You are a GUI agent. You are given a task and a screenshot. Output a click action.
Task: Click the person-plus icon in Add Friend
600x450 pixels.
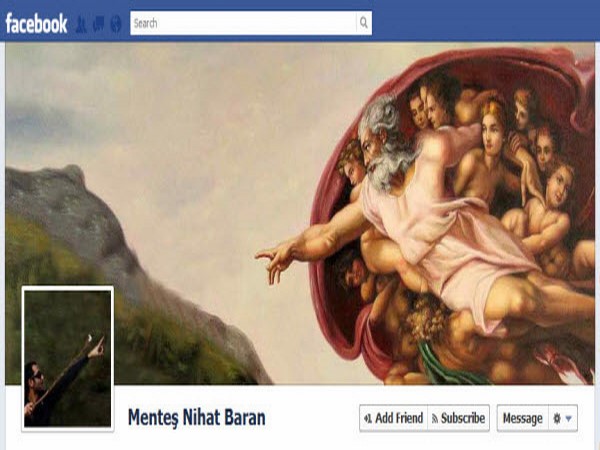click(x=368, y=419)
